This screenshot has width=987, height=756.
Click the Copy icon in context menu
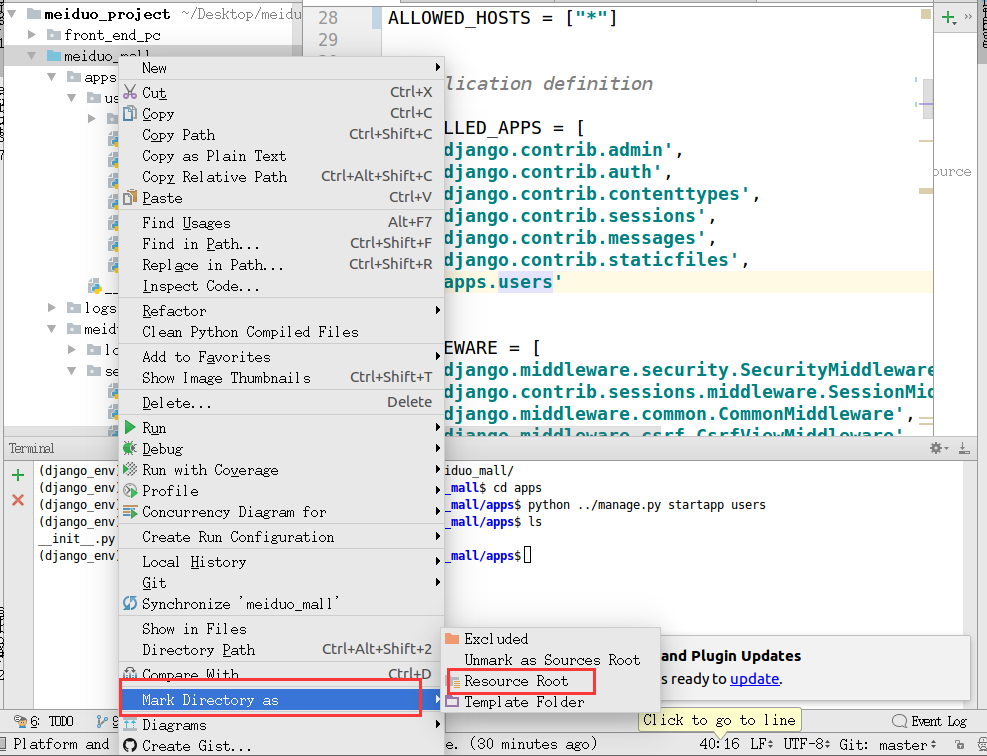point(130,113)
